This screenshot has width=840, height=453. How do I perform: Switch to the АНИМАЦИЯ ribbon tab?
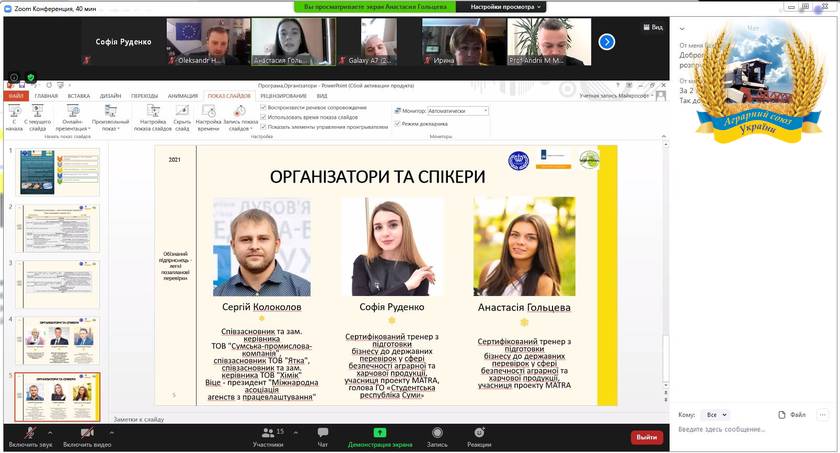(183, 96)
